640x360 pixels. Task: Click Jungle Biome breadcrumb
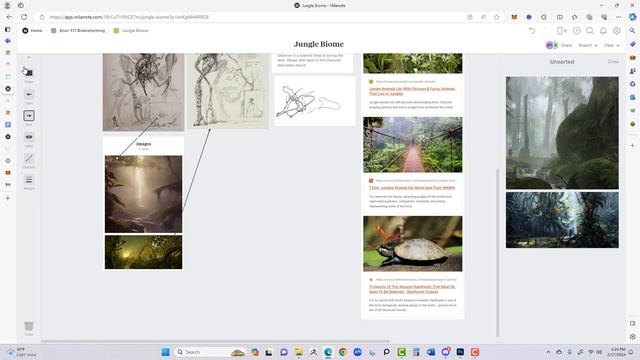click(x=131, y=31)
